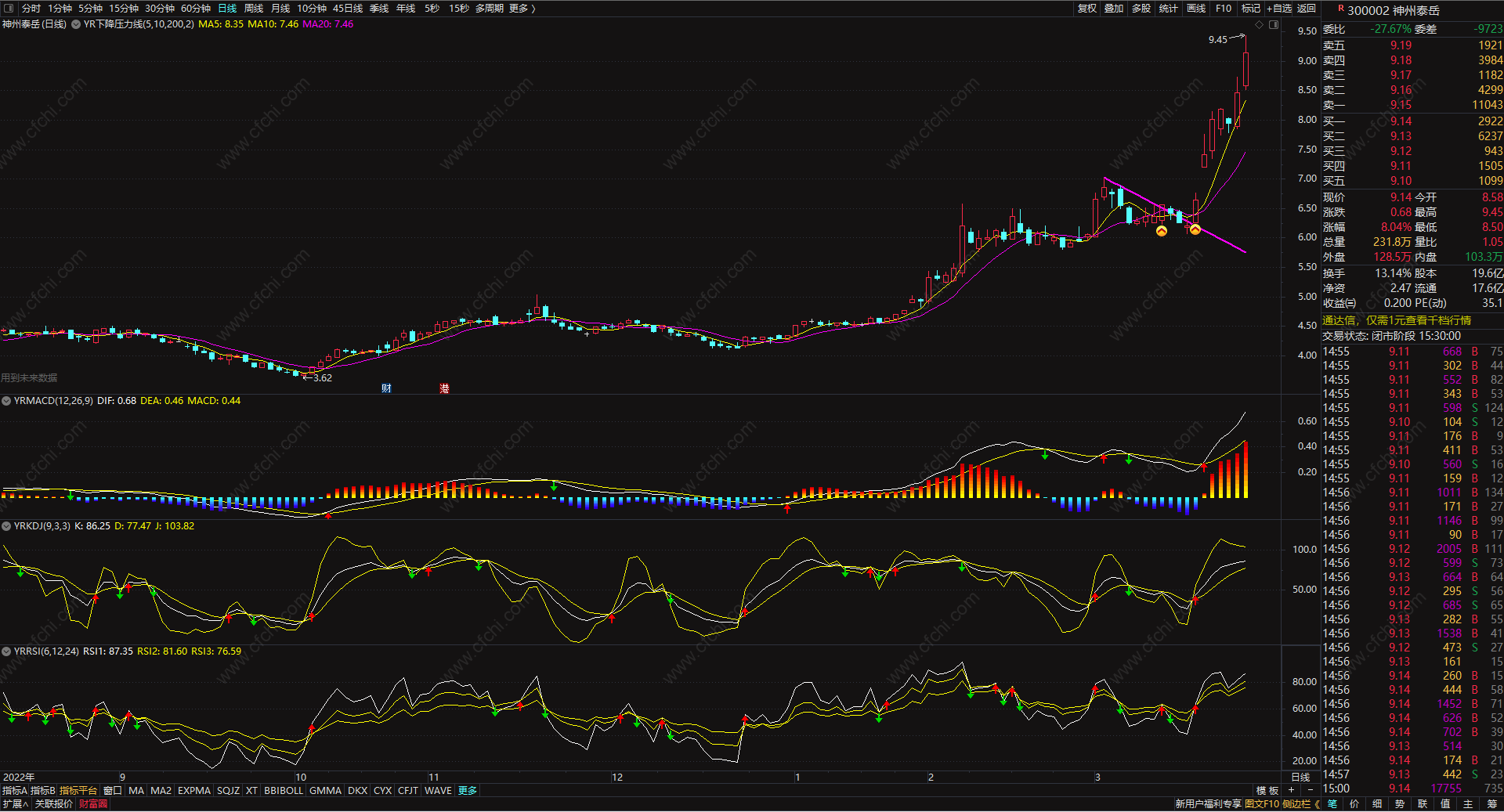Select the 30分钟 period
This screenshot has height=812, width=1504.
(x=160, y=8)
